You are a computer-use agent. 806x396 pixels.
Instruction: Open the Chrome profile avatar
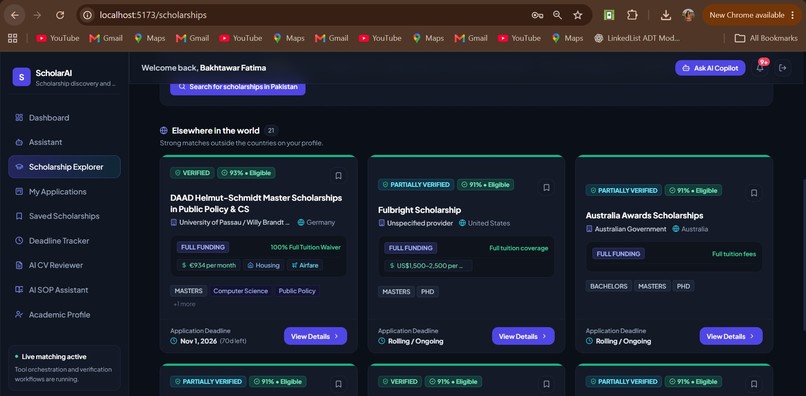688,15
